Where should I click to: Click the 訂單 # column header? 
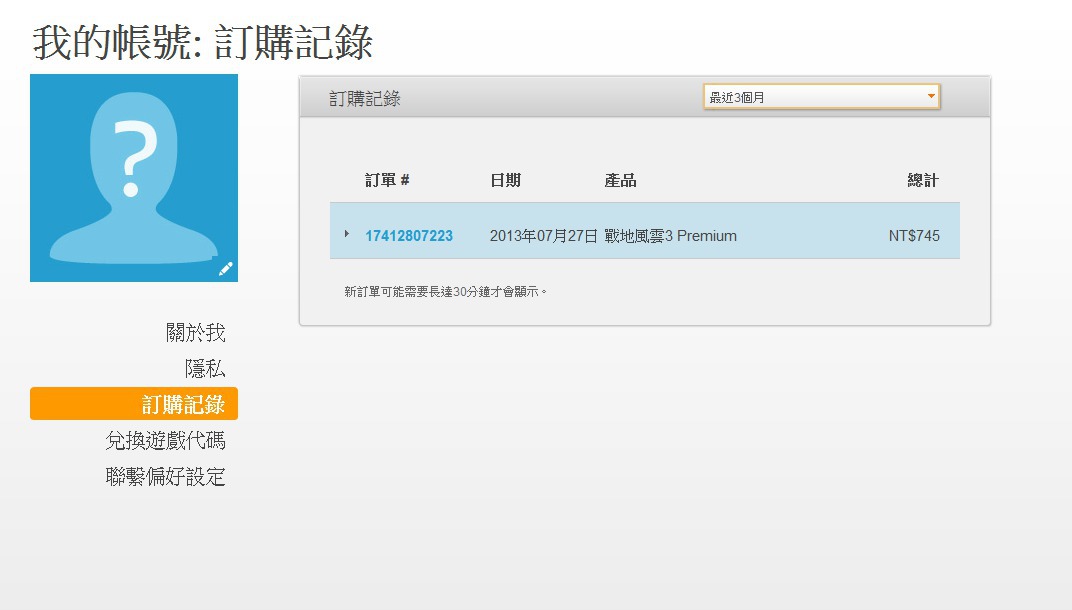(x=387, y=181)
